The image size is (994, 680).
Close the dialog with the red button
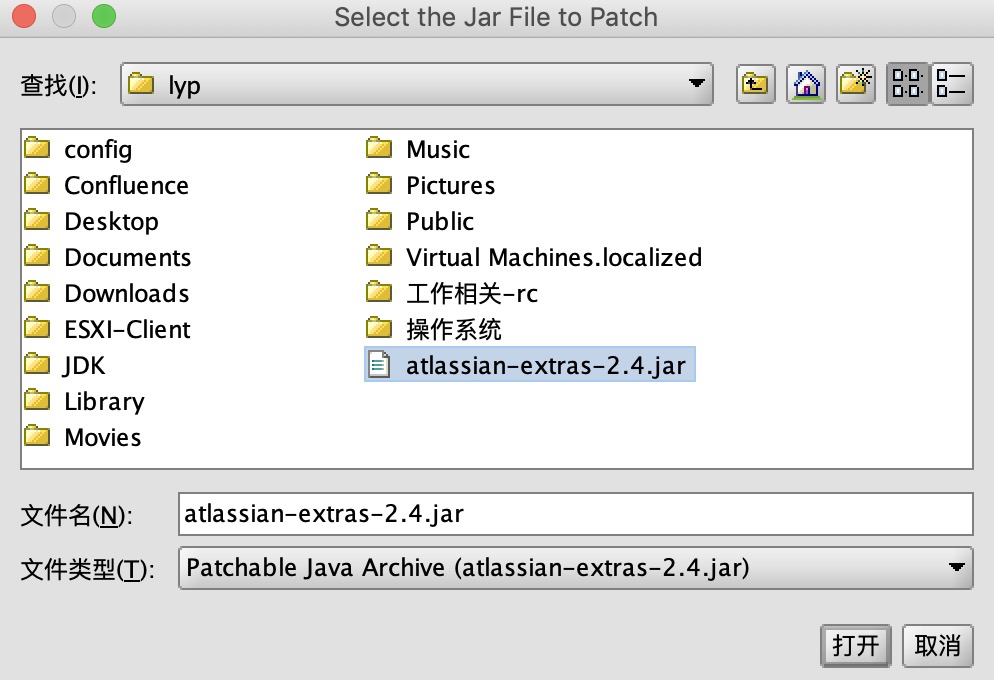(24, 16)
